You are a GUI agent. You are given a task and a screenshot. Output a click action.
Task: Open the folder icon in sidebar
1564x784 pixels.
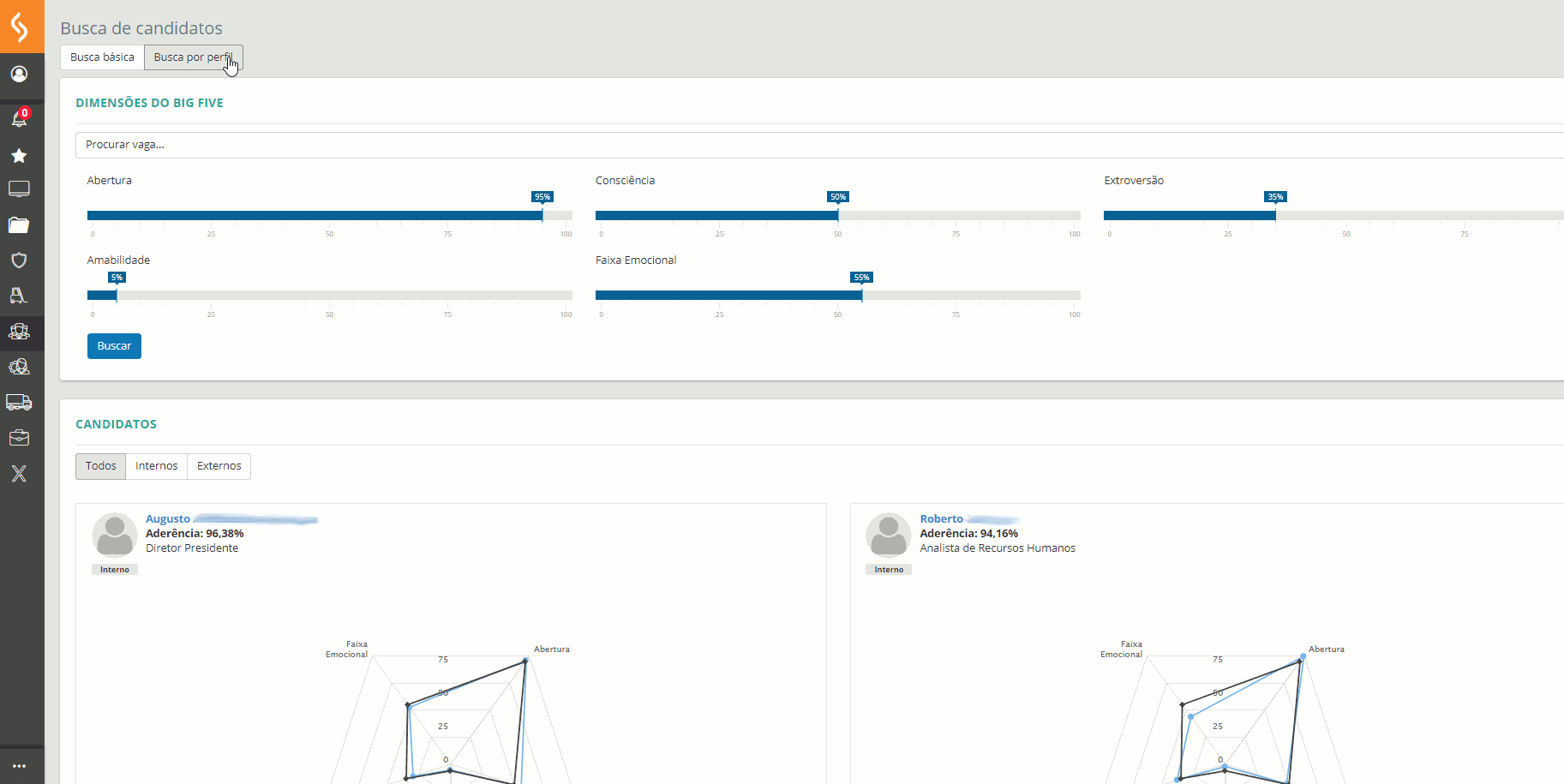pyautogui.click(x=19, y=225)
